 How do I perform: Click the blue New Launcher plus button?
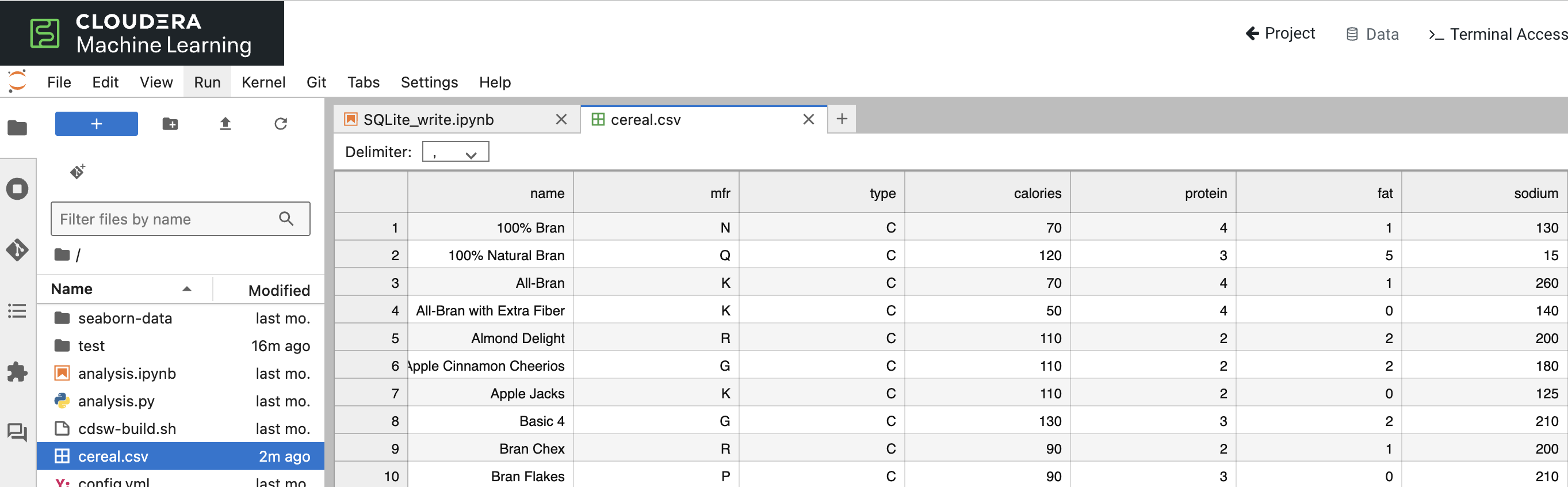97,124
